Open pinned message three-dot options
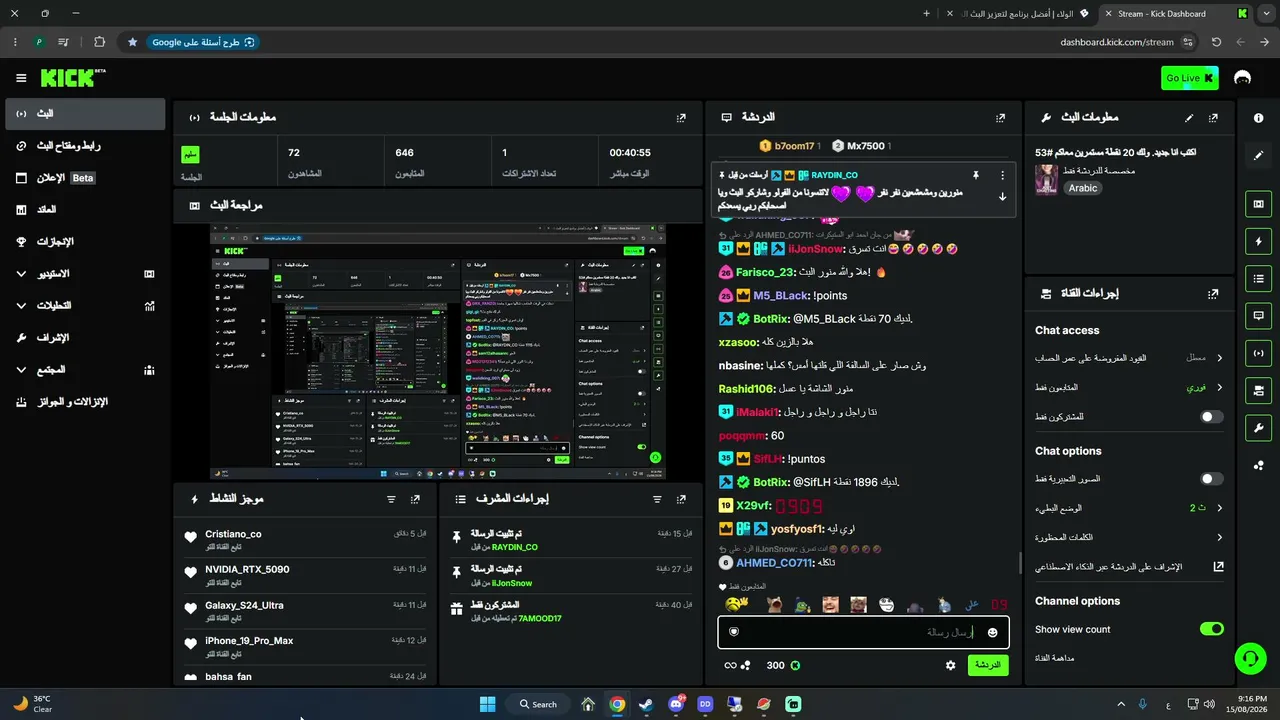This screenshot has width=1280, height=720. coord(1002,175)
